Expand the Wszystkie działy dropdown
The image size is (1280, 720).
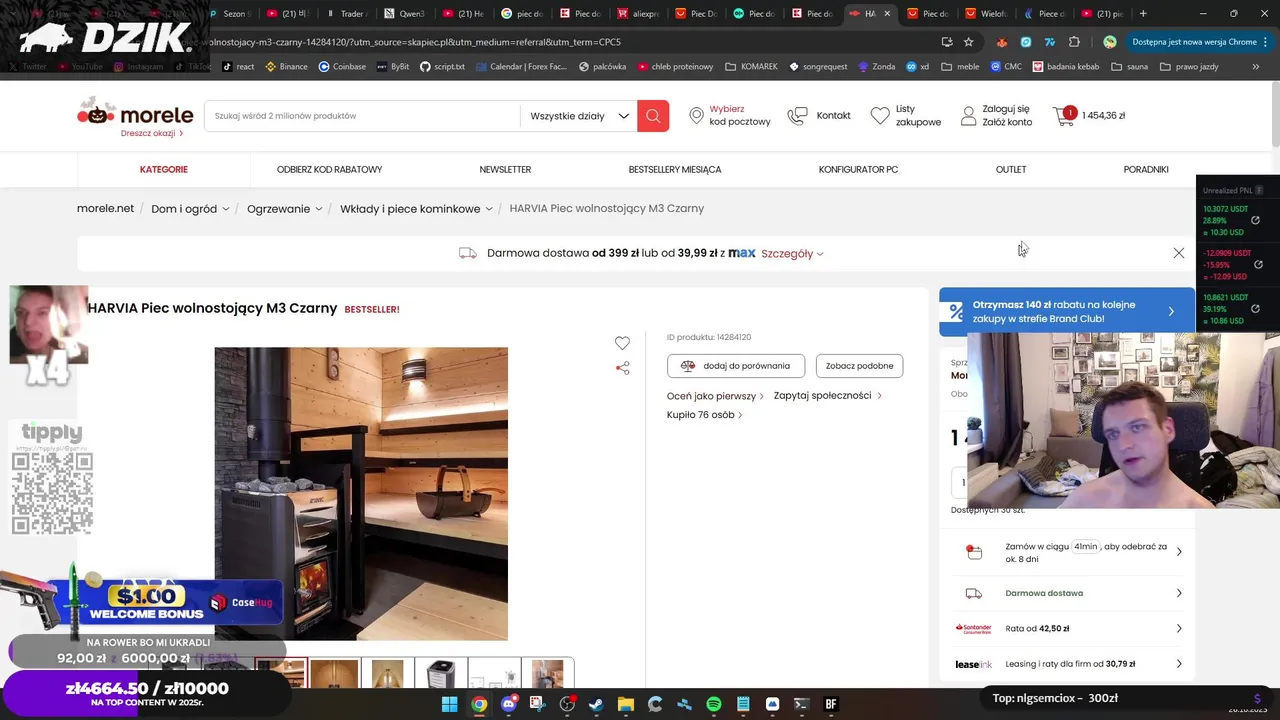[579, 116]
